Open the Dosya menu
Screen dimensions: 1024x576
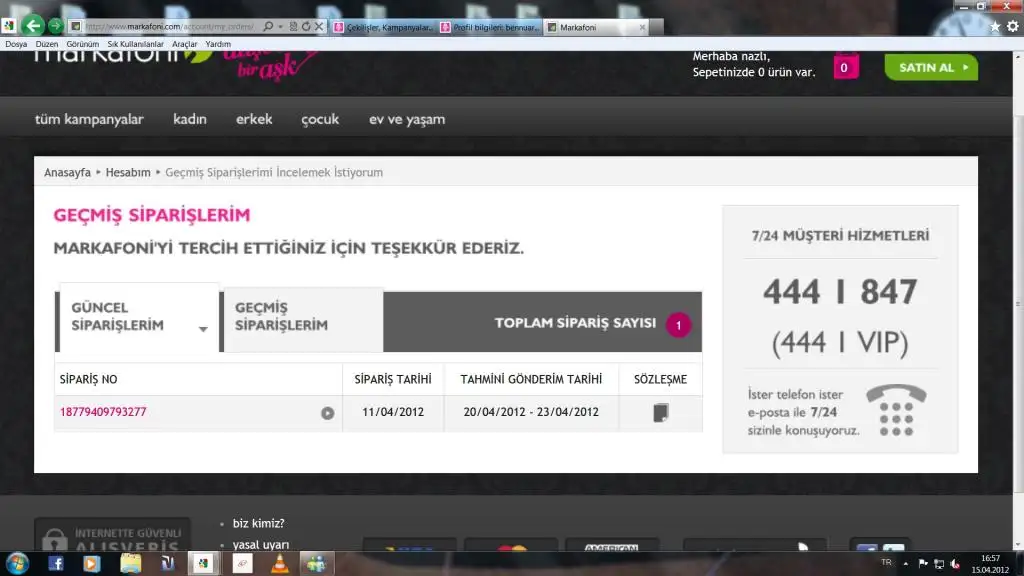pyautogui.click(x=16, y=44)
